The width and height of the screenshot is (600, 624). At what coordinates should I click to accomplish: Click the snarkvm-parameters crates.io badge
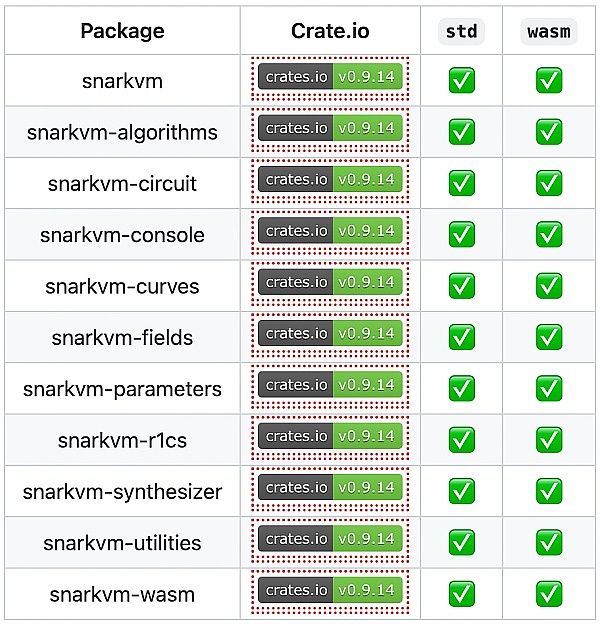(330, 385)
